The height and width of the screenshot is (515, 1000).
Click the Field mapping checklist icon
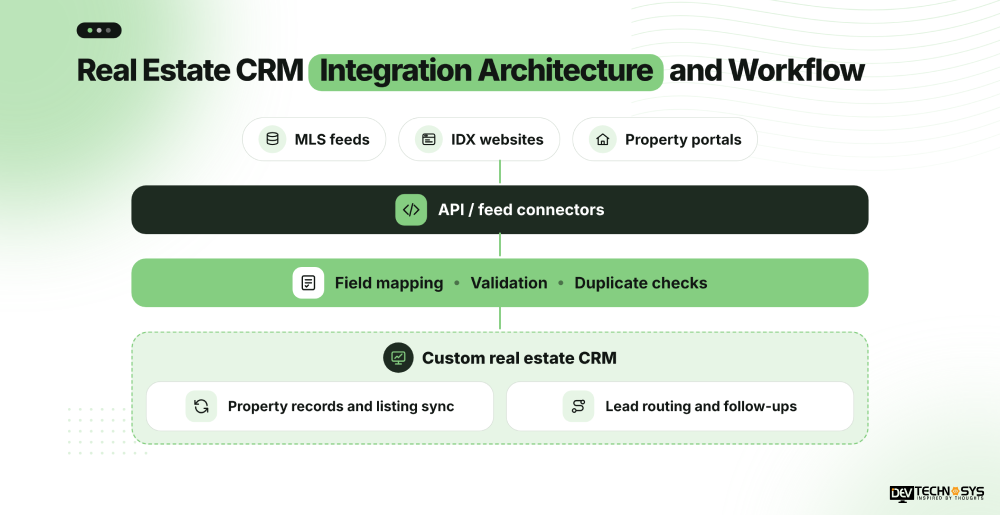[x=309, y=283]
